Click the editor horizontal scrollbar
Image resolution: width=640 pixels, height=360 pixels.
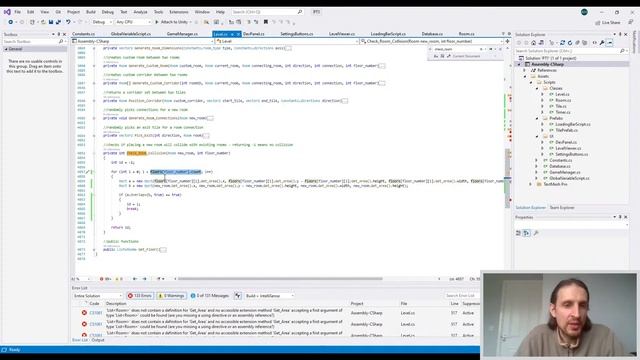pyautogui.click(x=280, y=279)
